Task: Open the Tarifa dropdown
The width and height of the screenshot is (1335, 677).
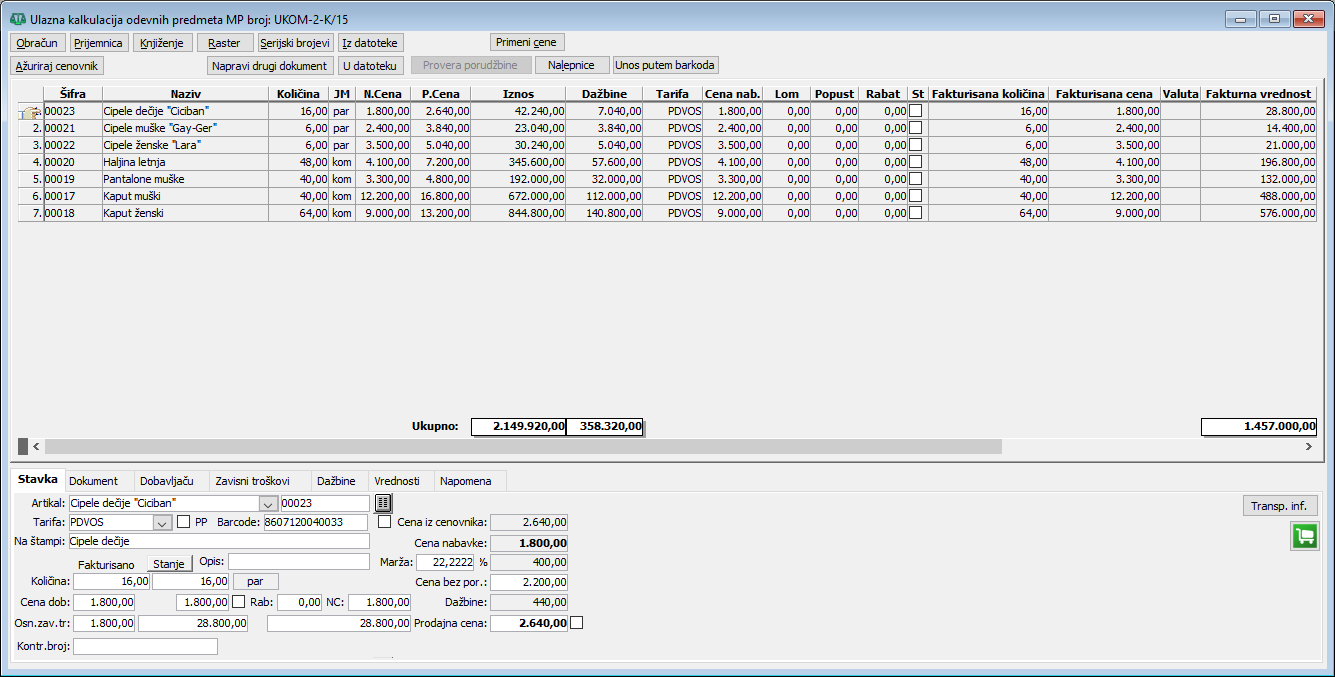Action: point(162,522)
